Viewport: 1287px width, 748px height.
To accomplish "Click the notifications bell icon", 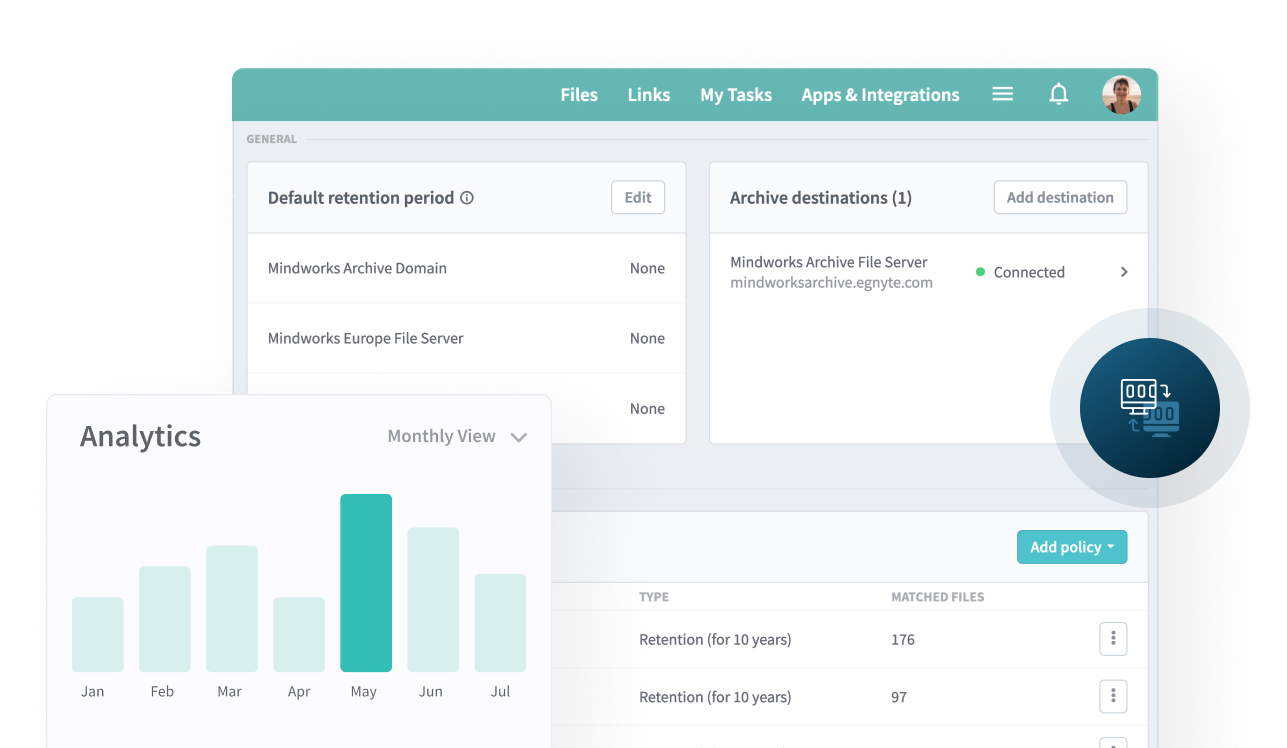I will [x=1058, y=94].
